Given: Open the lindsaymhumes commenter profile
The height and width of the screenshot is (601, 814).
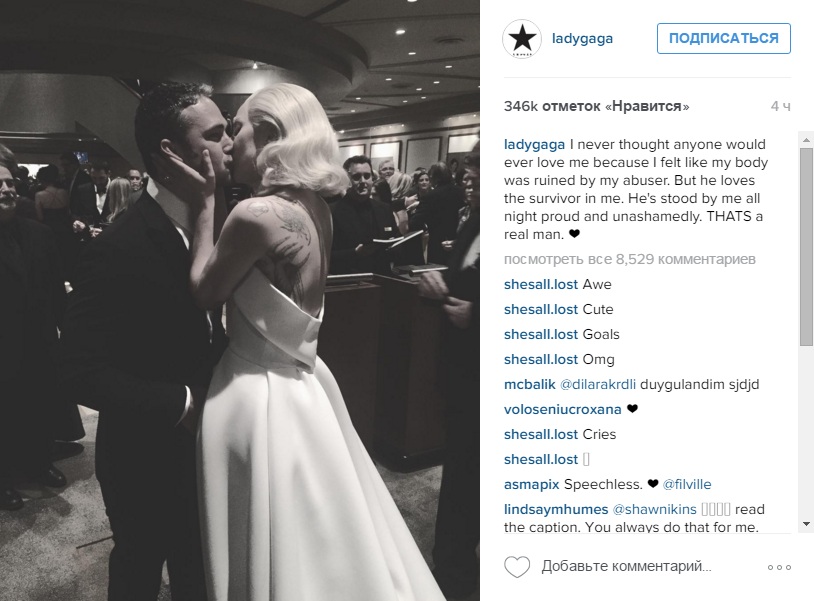Looking at the screenshot, I should coord(555,510).
